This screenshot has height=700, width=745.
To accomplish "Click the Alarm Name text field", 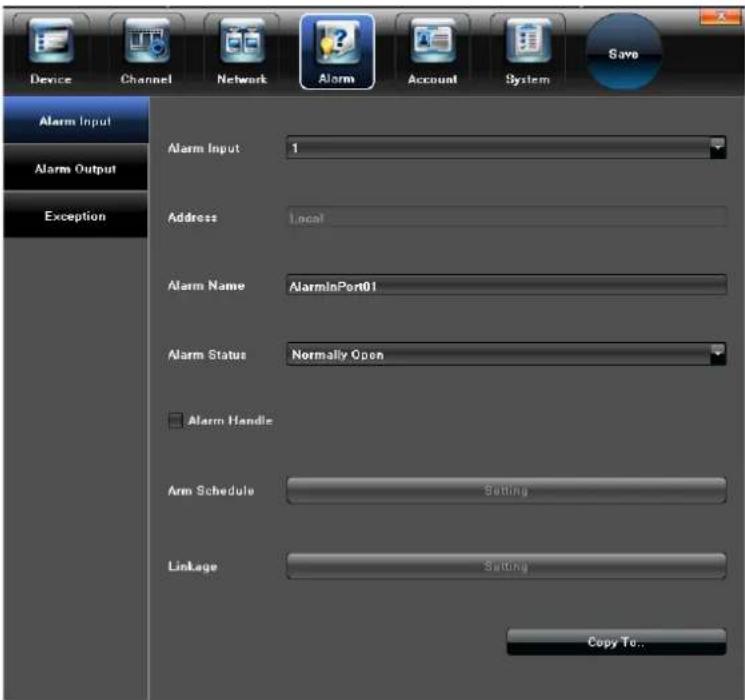I will coord(506,286).
